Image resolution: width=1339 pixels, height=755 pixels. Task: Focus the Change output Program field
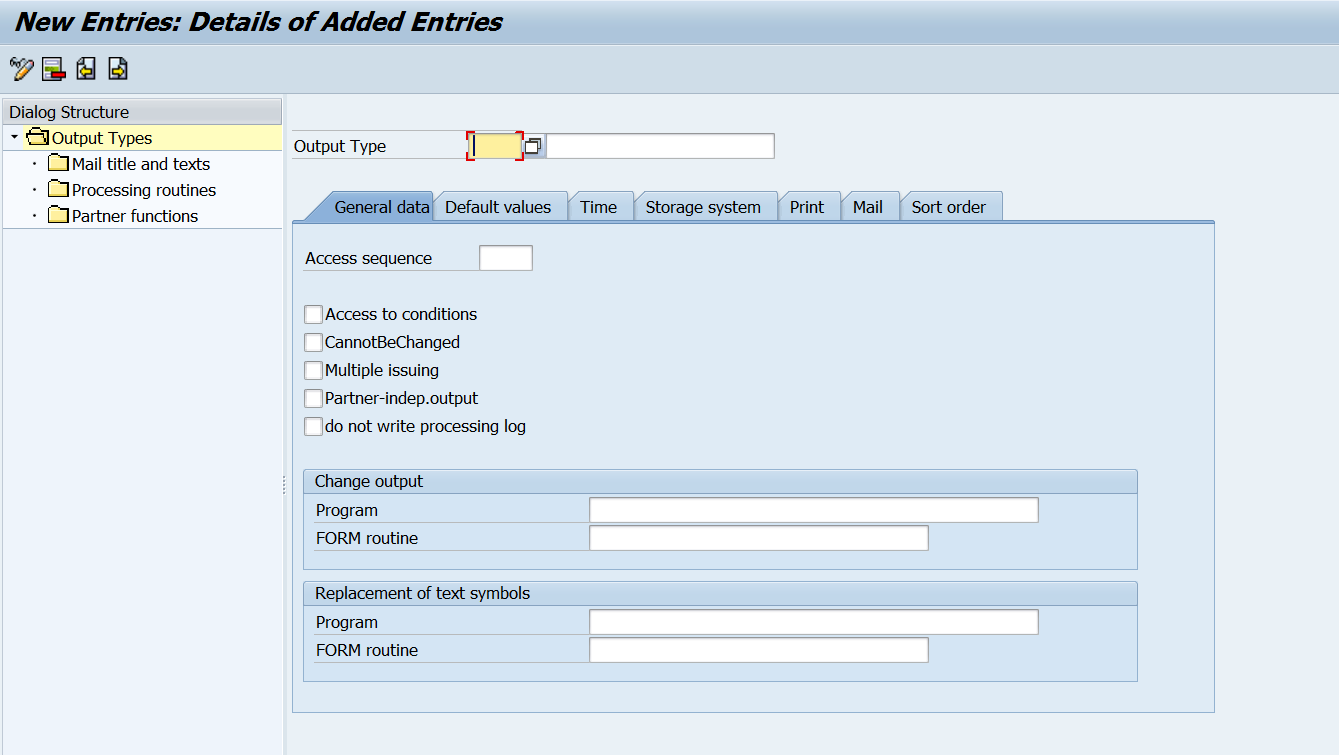pyautogui.click(x=813, y=510)
